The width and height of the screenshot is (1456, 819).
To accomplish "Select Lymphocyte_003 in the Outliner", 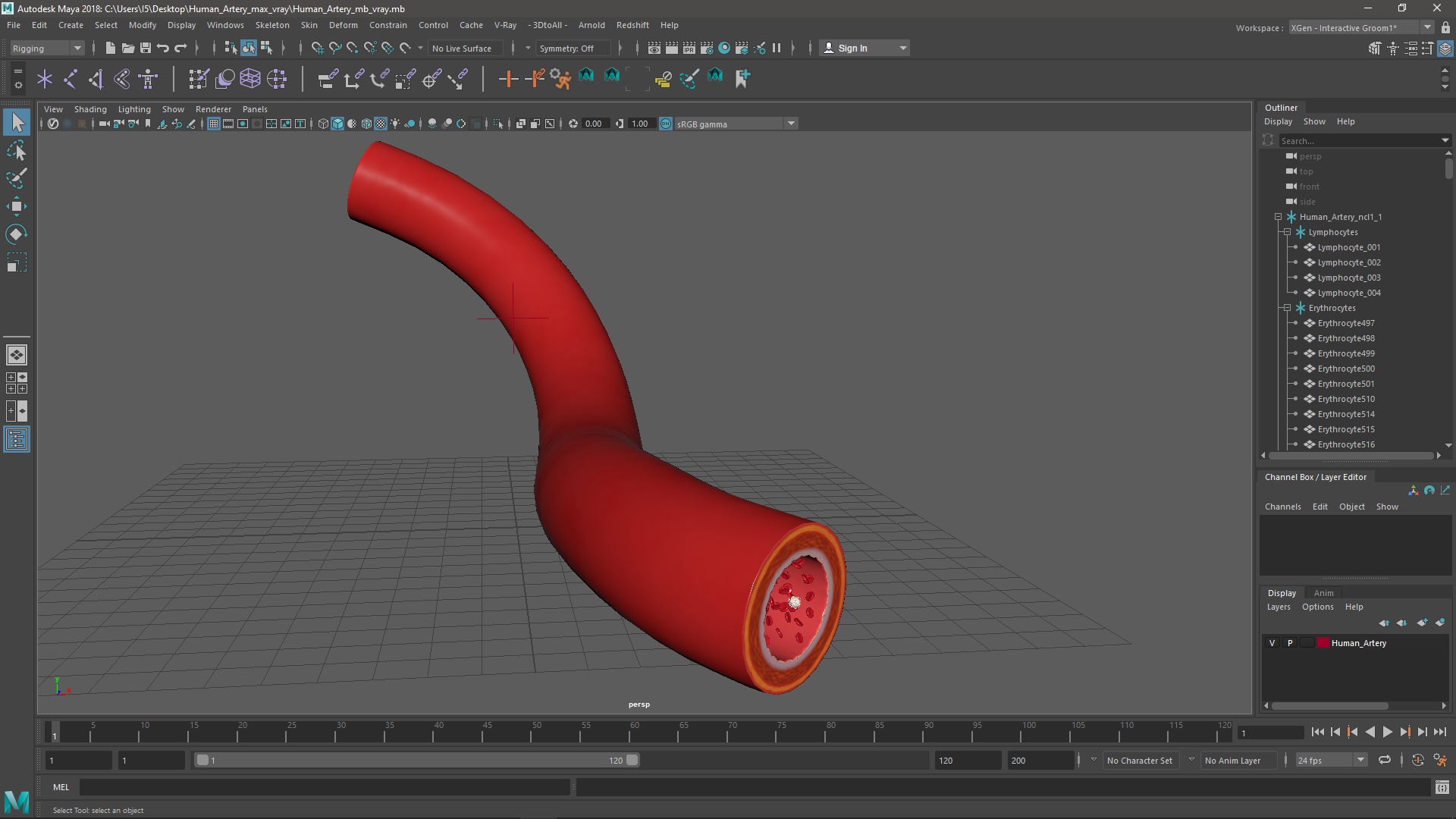I will pos(1348,278).
